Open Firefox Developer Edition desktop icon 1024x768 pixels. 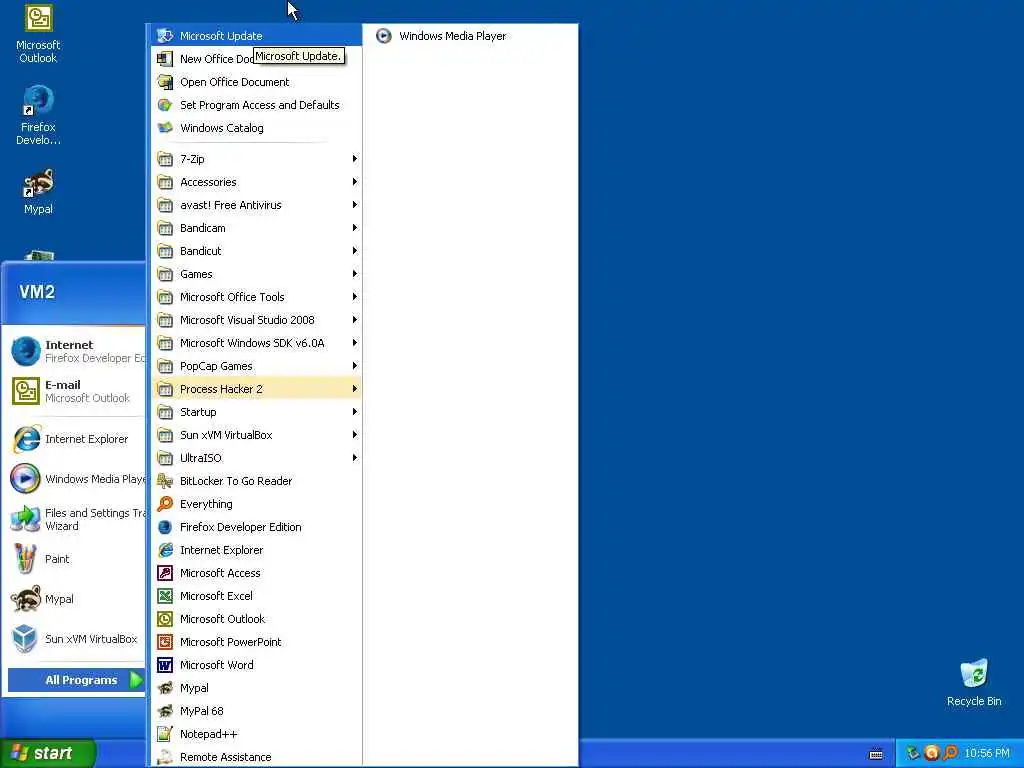tap(38, 115)
